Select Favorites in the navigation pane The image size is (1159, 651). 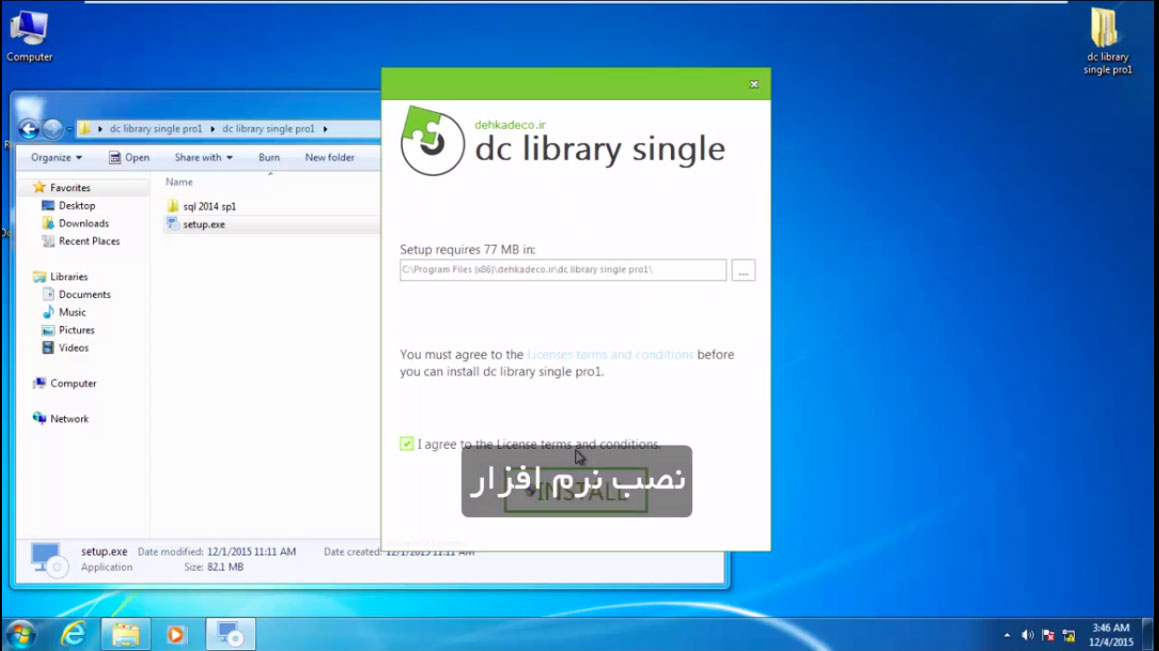(x=70, y=188)
